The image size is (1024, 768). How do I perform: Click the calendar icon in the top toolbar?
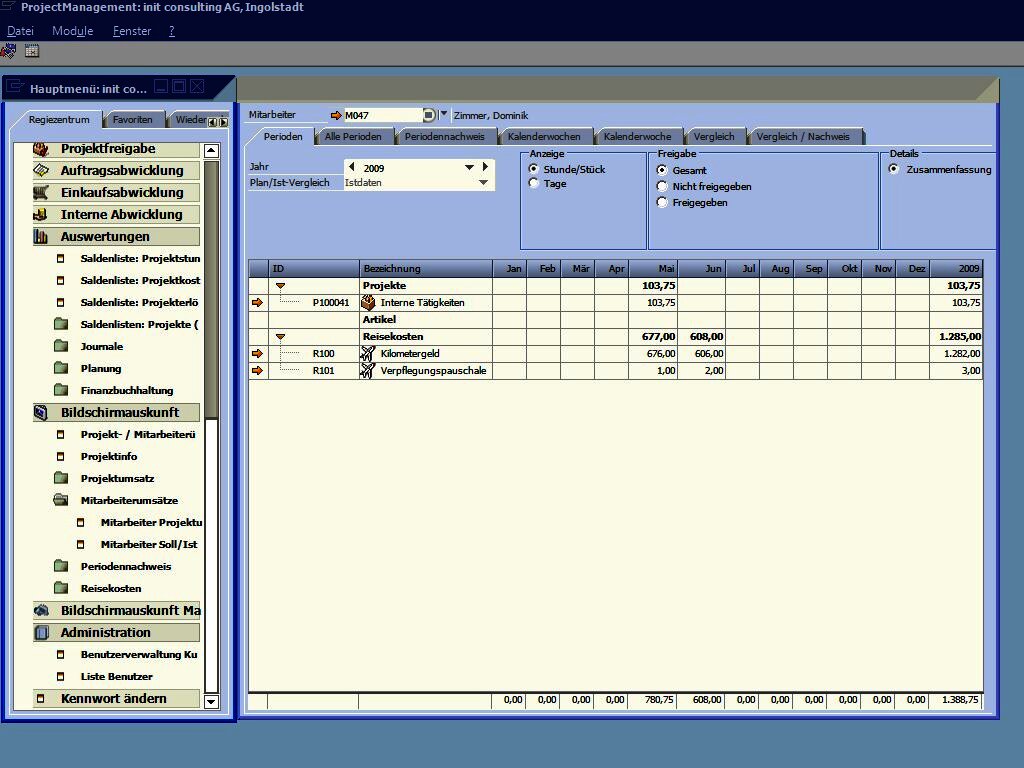pyautogui.click(x=32, y=51)
